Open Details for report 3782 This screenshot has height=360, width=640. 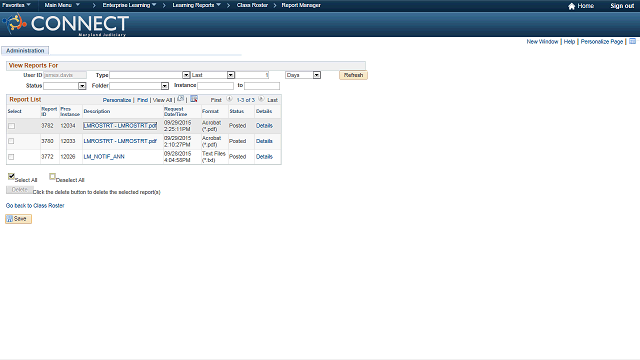[264, 126]
